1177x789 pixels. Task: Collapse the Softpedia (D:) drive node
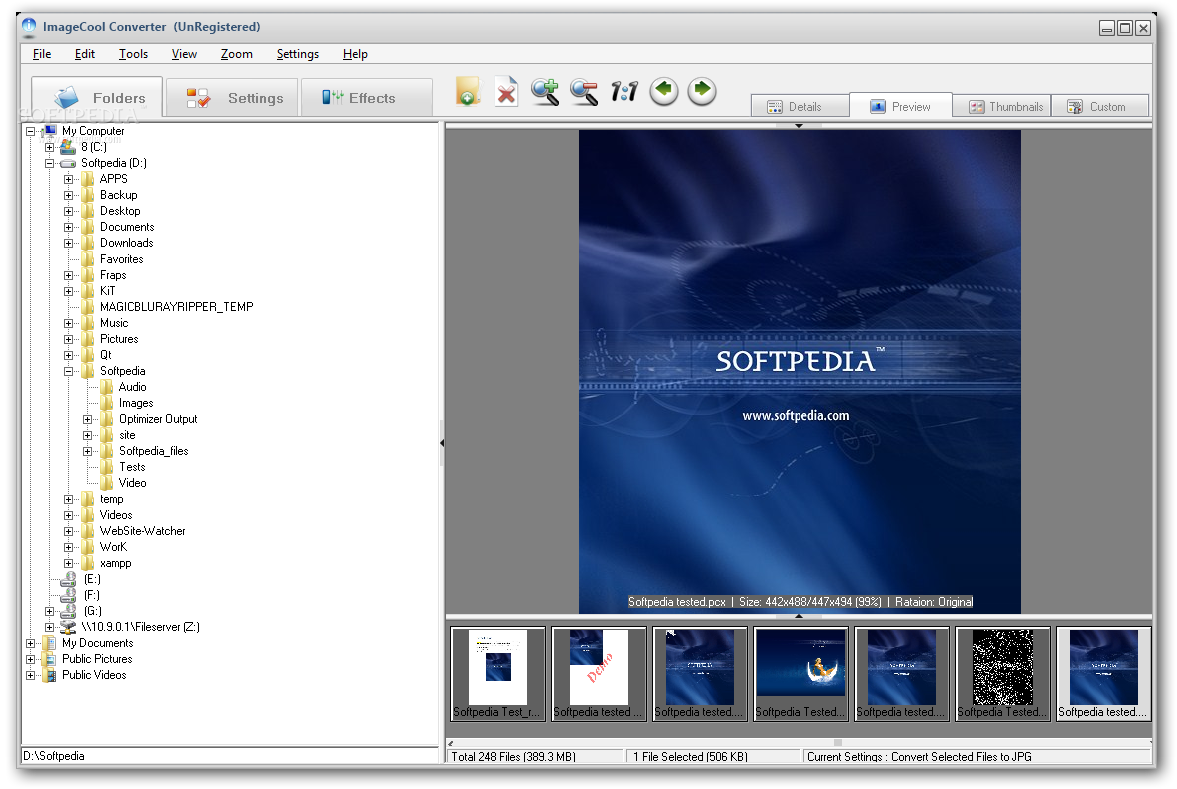tap(50, 163)
